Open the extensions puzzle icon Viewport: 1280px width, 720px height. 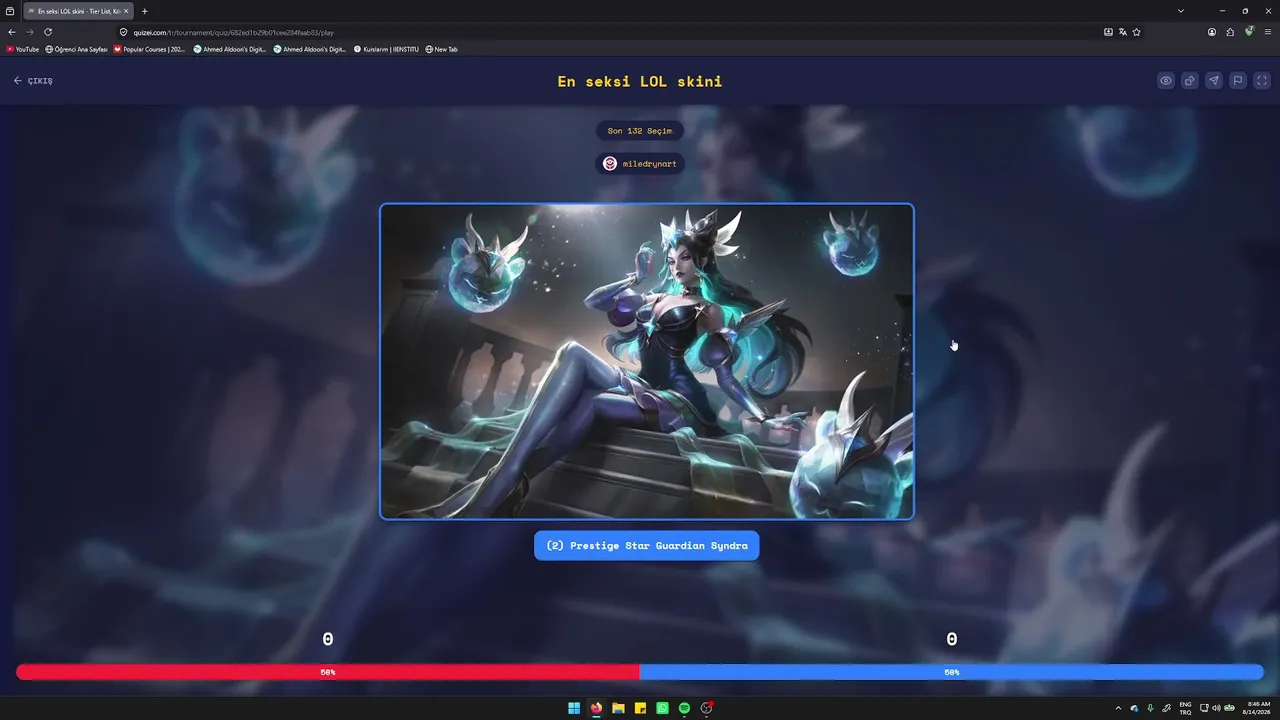click(x=1230, y=32)
